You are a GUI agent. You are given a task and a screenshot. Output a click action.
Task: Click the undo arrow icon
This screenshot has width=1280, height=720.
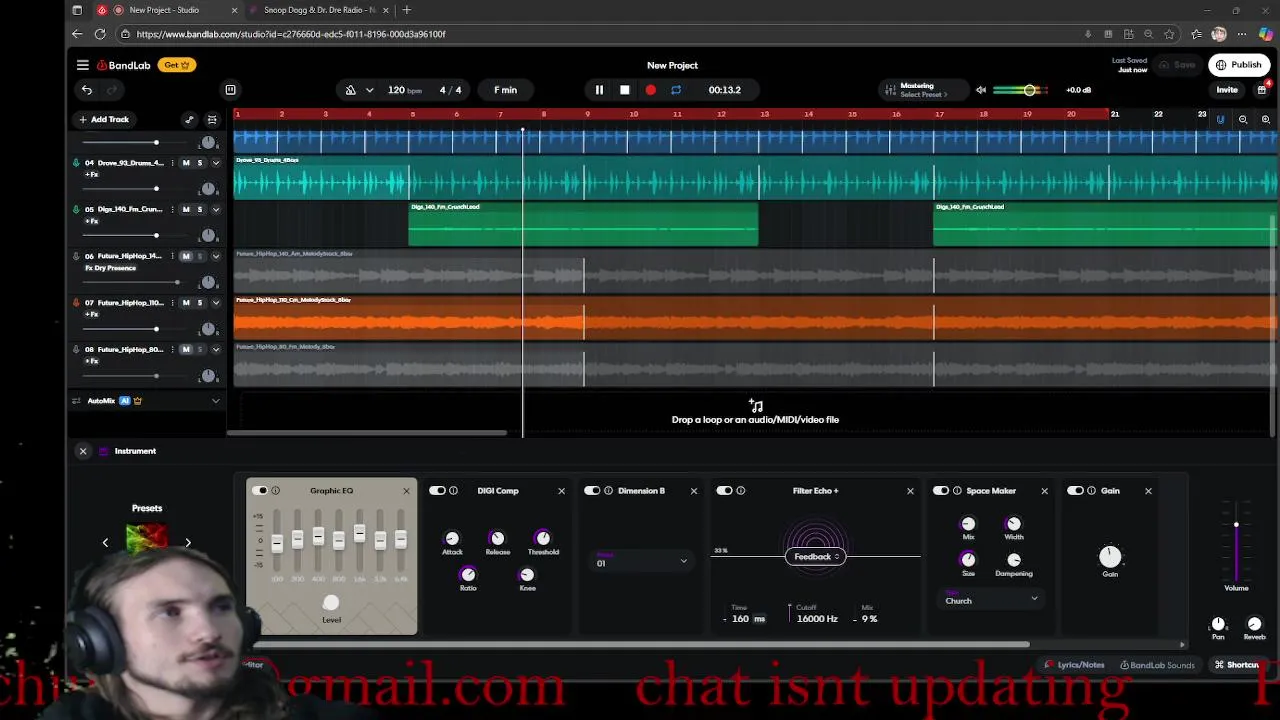87,90
